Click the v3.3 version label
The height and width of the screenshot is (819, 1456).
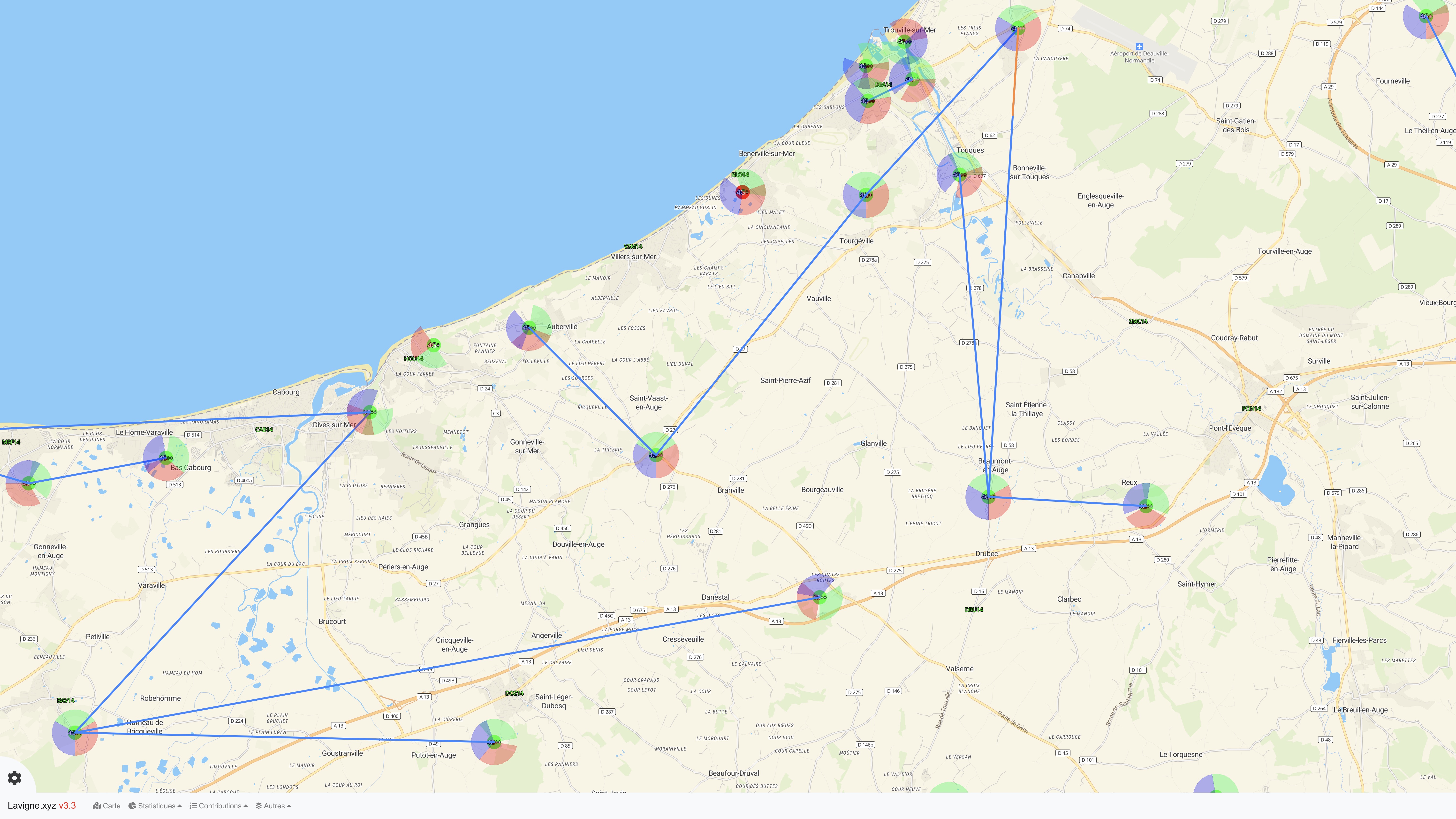(x=67, y=805)
